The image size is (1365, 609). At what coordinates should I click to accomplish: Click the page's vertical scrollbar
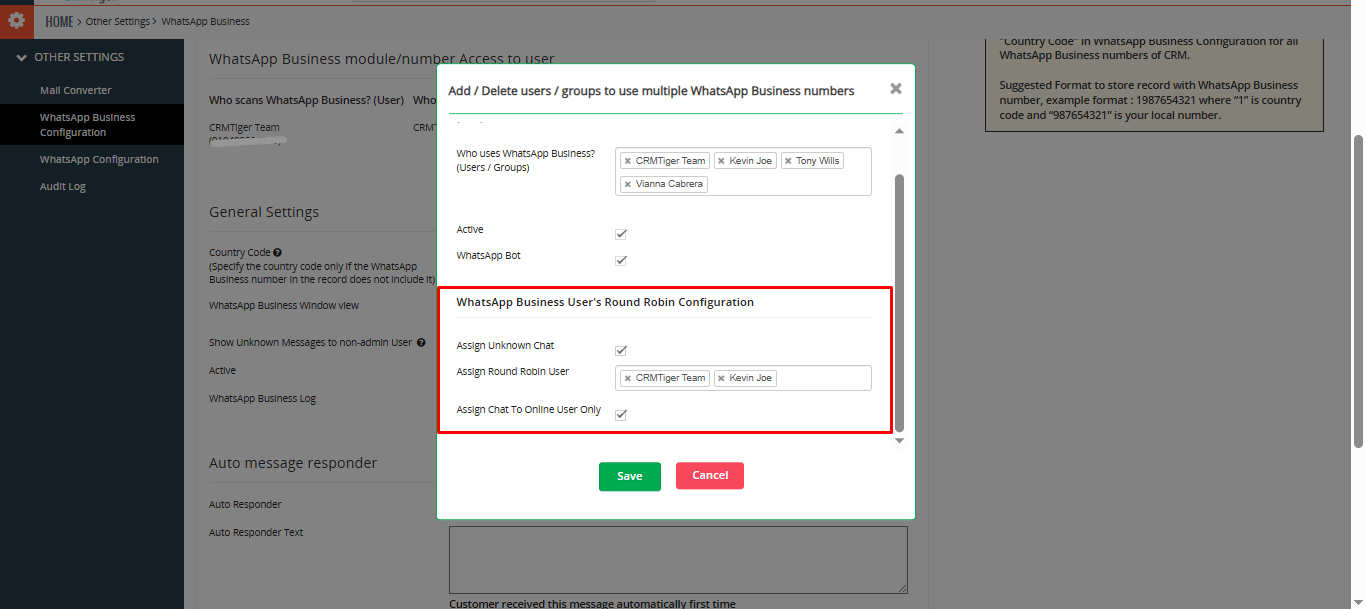click(1358, 290)
